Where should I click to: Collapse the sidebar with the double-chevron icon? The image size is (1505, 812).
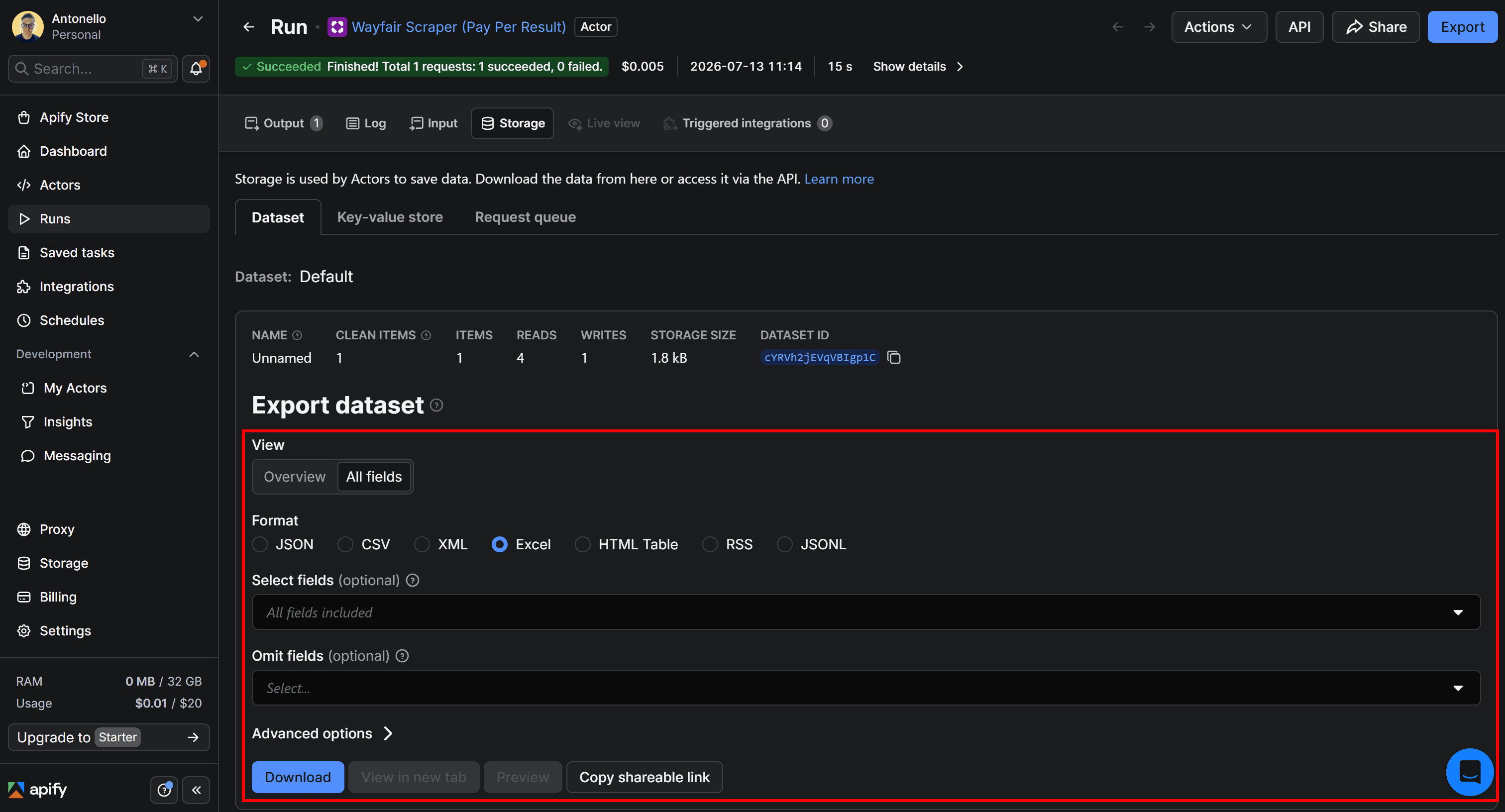[x=196, y=790]
